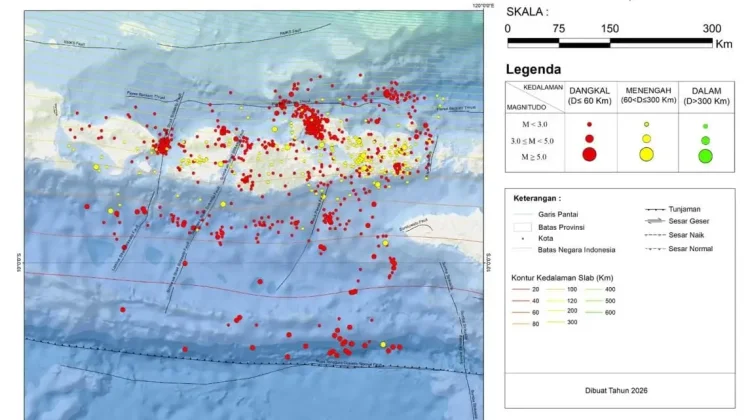Click the medium green legend circle
This screenshot has height=420, width=750.
tap(706, 141)
